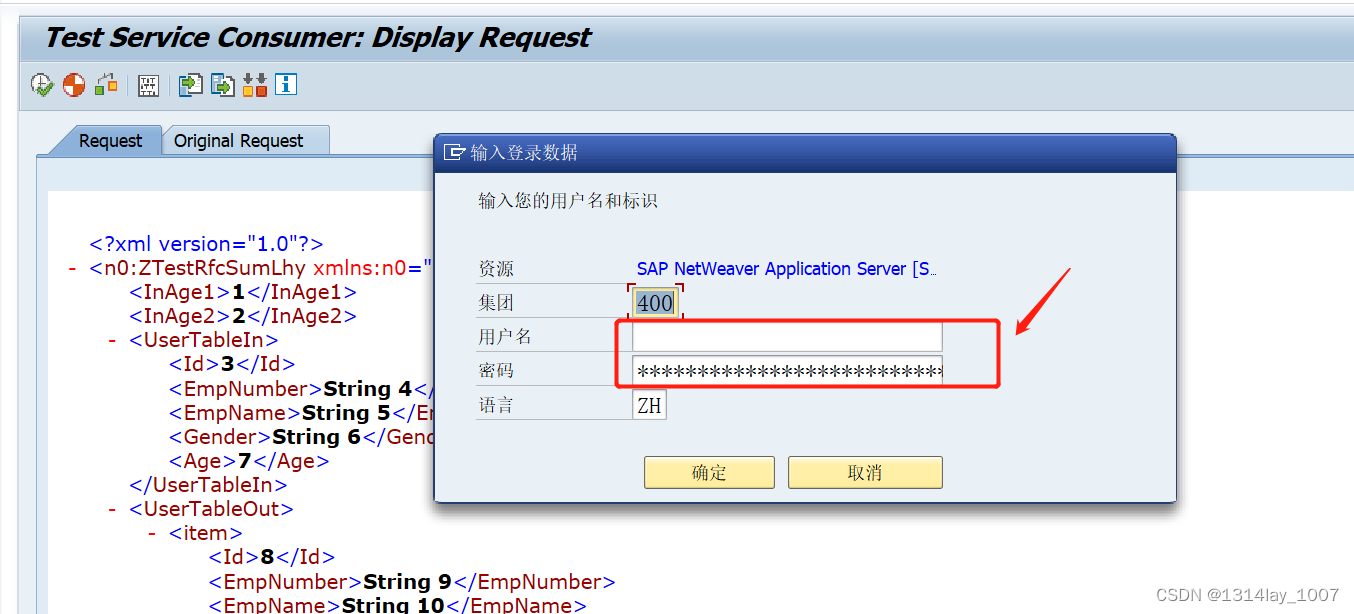This screenshot has width=1354, height=614.
Task: Click the EmpNumber String 9 line
Action: click(412, 581)
